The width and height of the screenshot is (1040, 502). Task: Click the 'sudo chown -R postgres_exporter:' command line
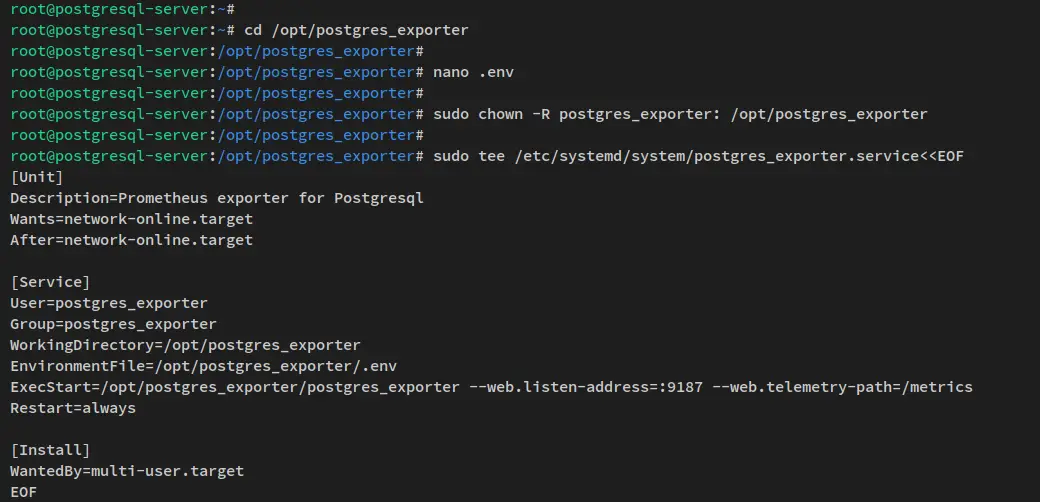coord(680,114)
